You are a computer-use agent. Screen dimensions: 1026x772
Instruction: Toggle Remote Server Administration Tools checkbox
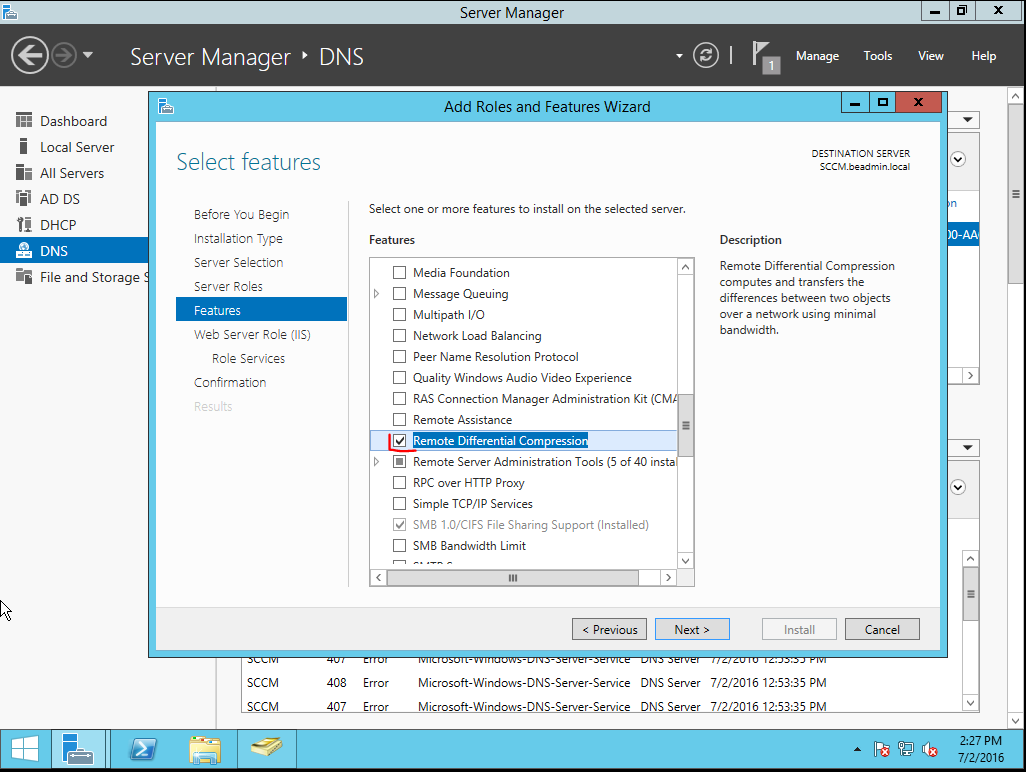coord(399,461)
